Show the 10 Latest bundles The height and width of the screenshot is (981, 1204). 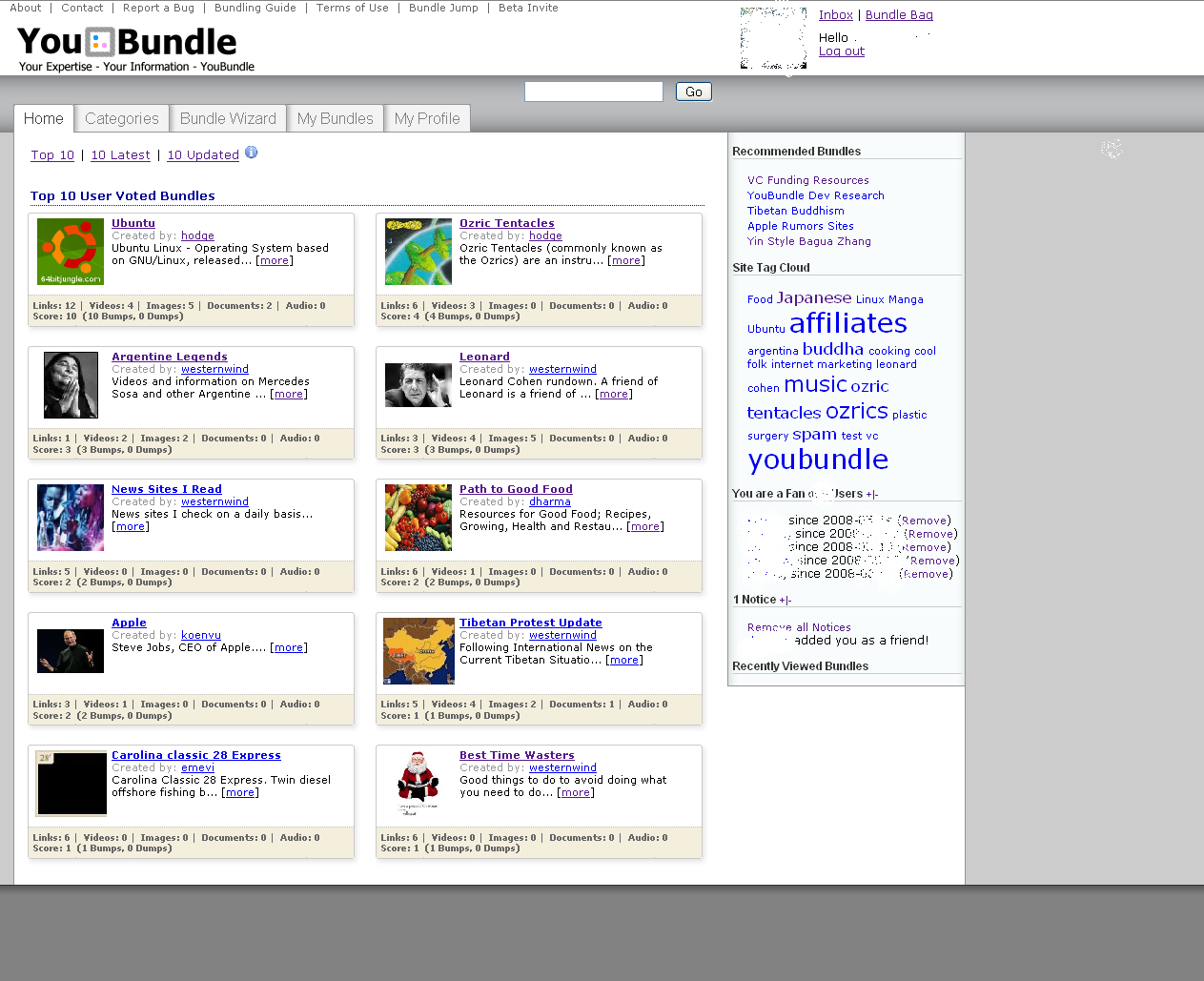(x=120, y=155)
